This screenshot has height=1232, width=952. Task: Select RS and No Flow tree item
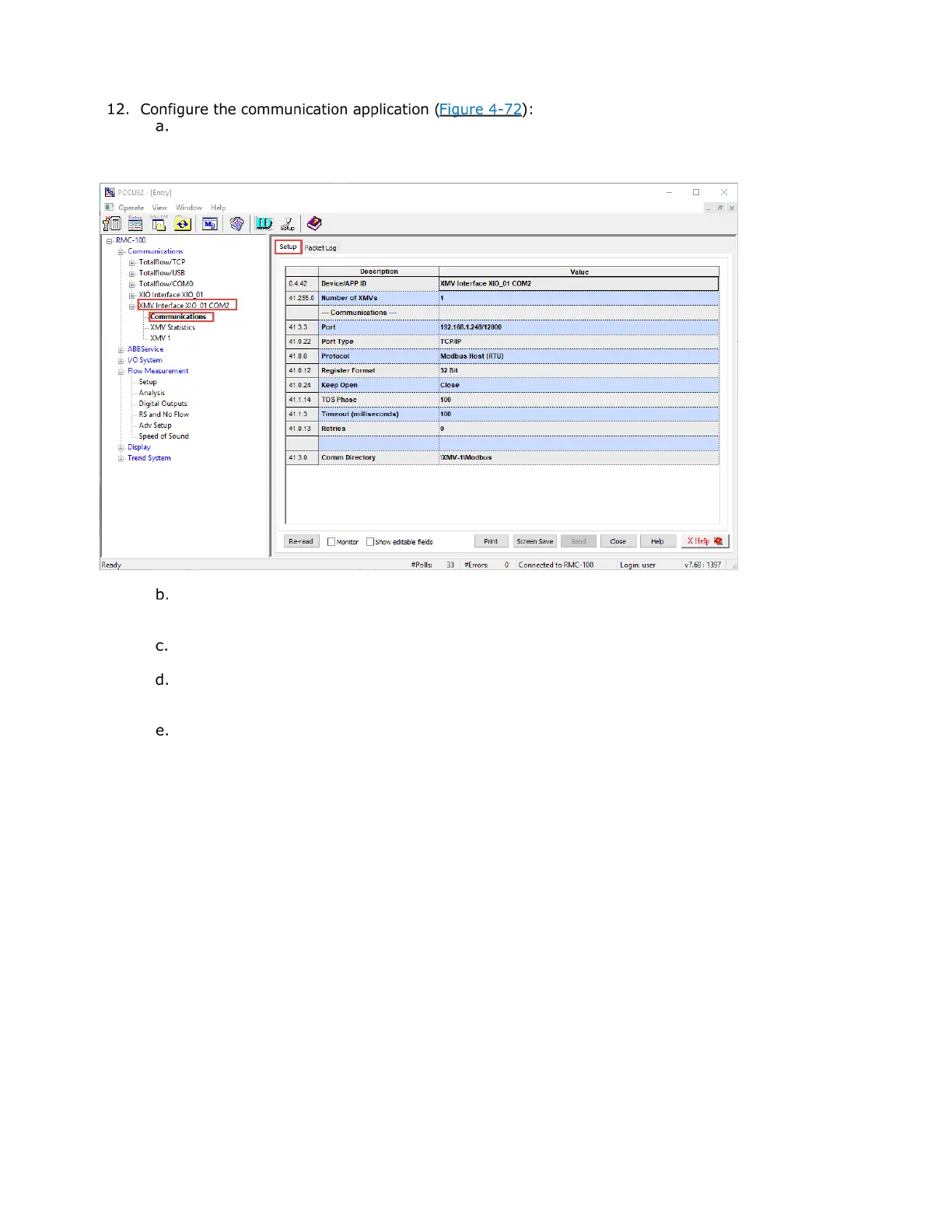click(x=164, y=415)
